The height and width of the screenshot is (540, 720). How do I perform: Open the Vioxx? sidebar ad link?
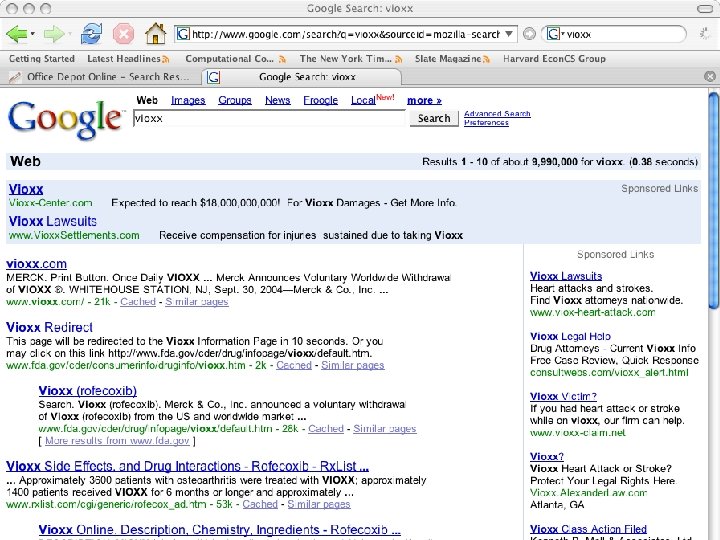point(547,456)
